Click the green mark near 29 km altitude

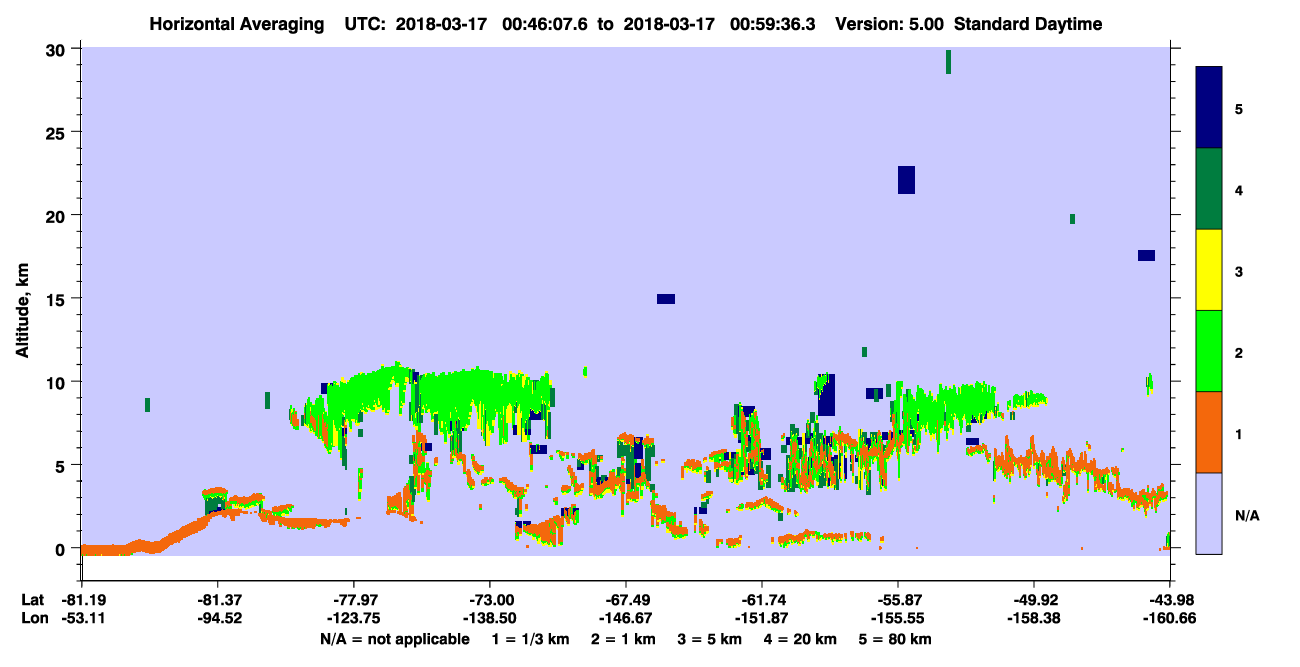point(948,62)
